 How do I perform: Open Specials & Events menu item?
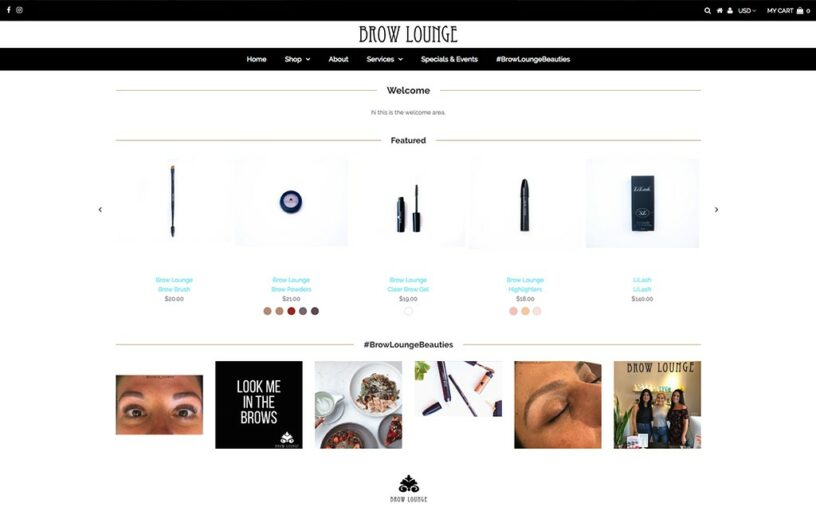449,59
